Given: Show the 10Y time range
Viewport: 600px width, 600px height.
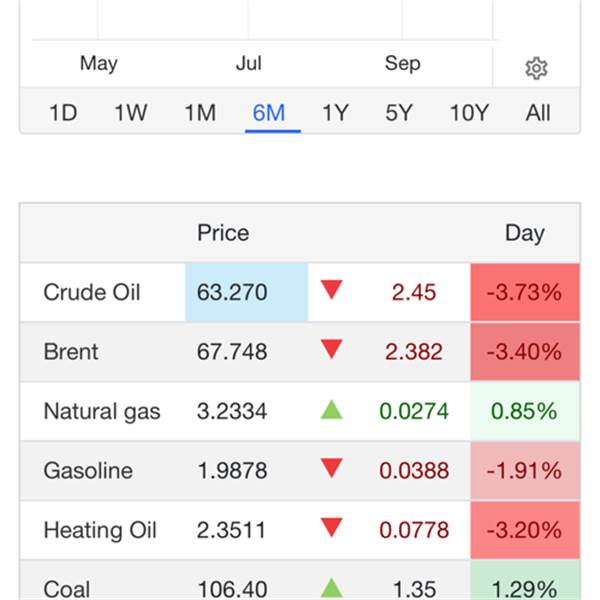Looking at the screenshot, I should 468,113.
